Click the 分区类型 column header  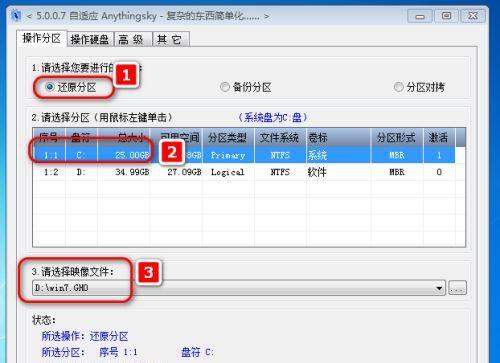pos(228,137)
